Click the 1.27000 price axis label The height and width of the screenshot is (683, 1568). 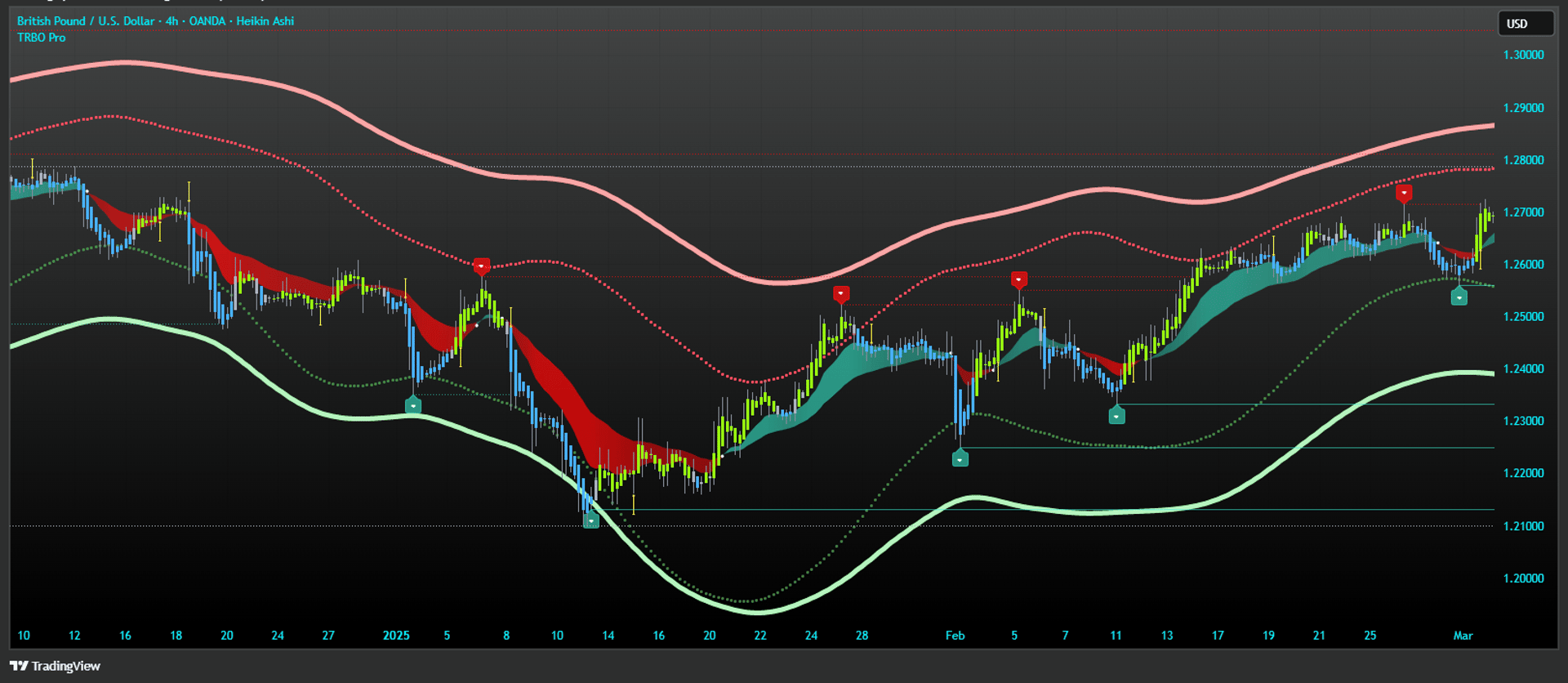pos(1524,212)
